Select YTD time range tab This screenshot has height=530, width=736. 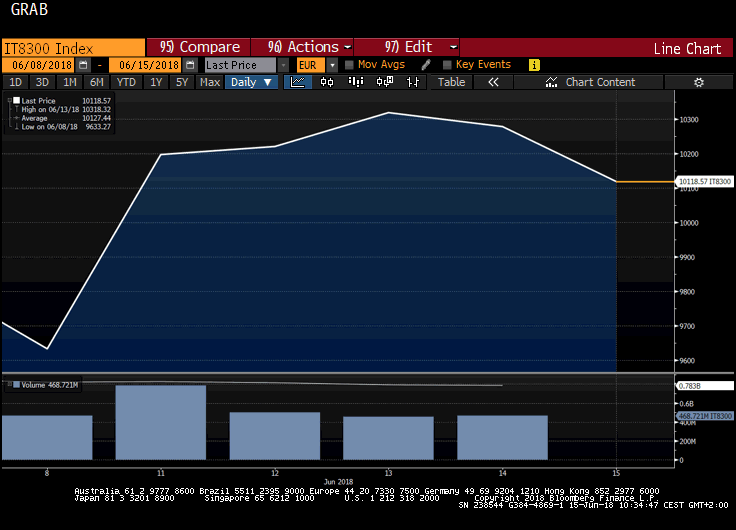126,82
